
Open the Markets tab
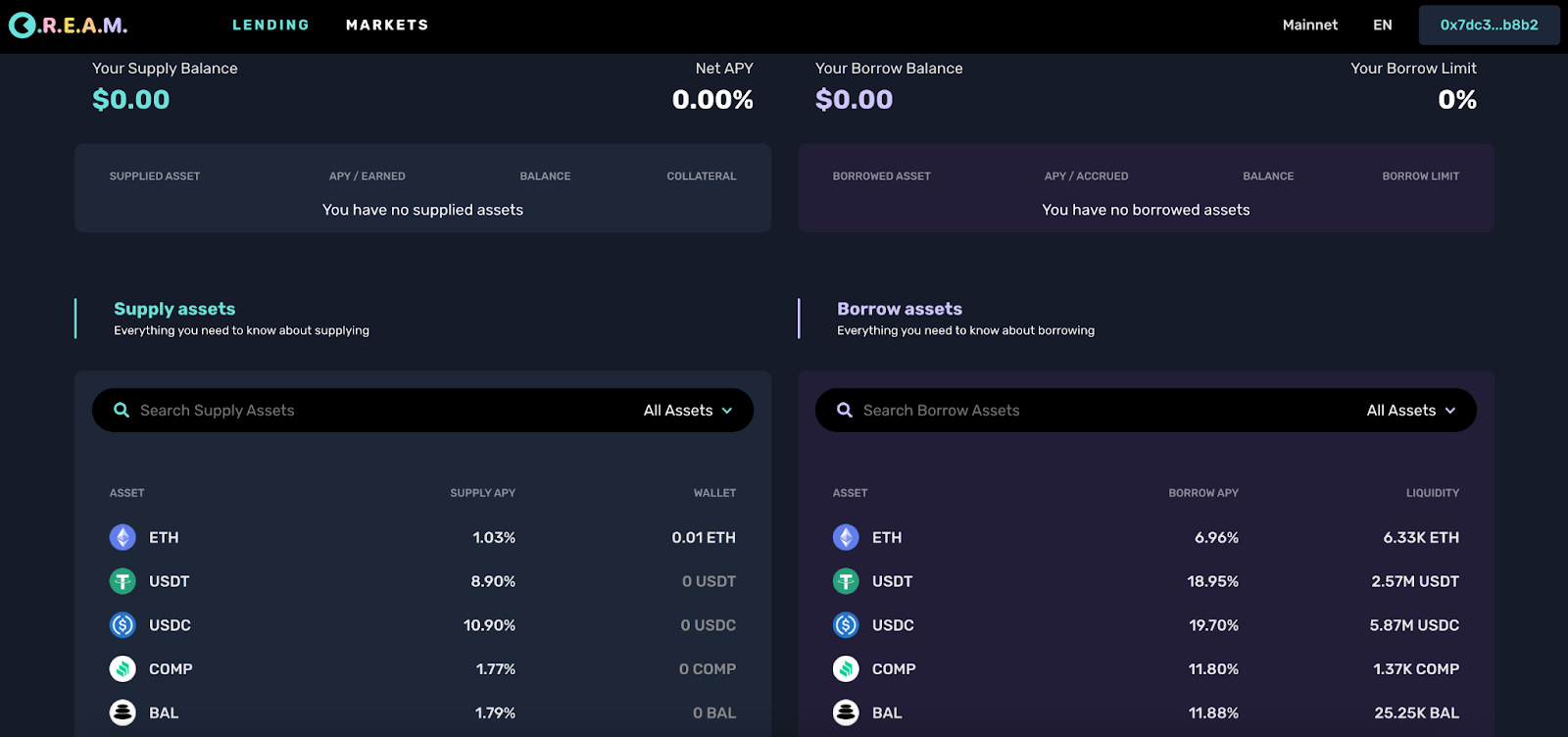387,25
